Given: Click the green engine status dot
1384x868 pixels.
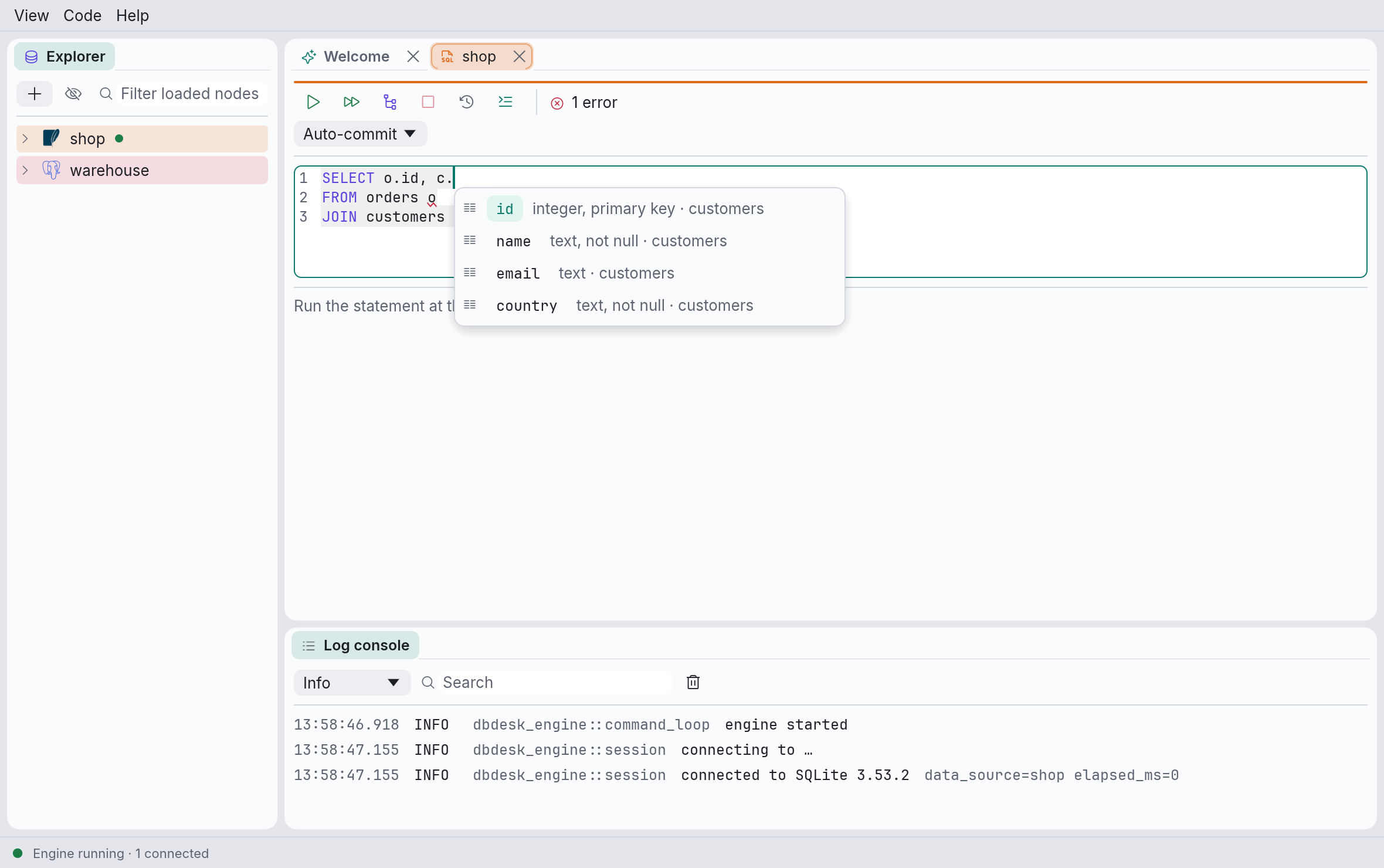Looking at the screenshot, I should [18, 853].
